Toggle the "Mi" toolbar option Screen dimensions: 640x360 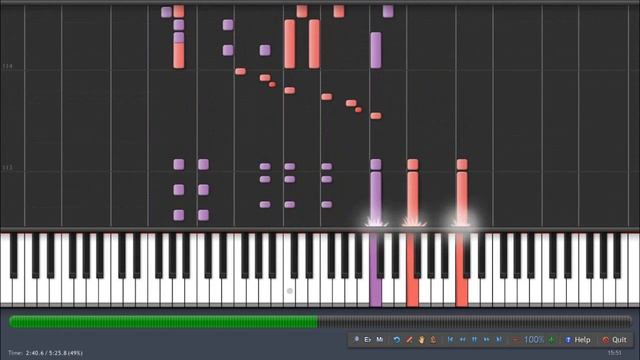pos(380,340)
